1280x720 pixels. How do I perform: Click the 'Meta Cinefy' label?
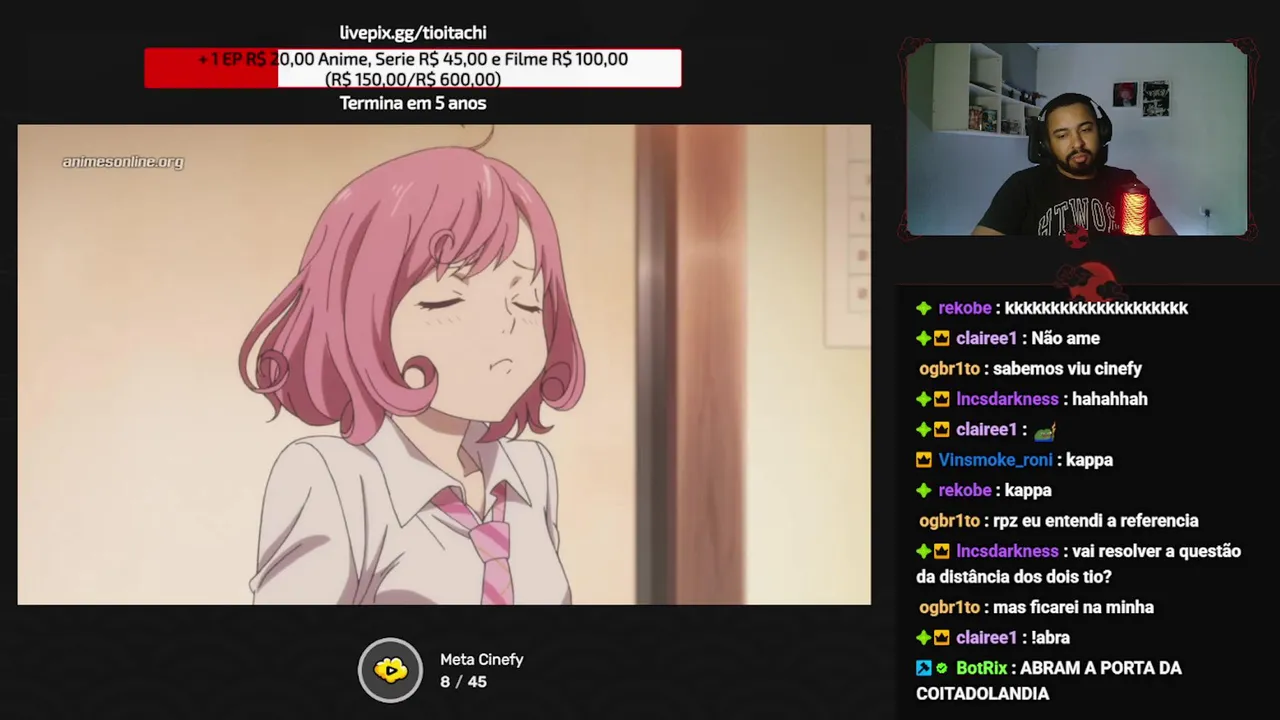482,660
